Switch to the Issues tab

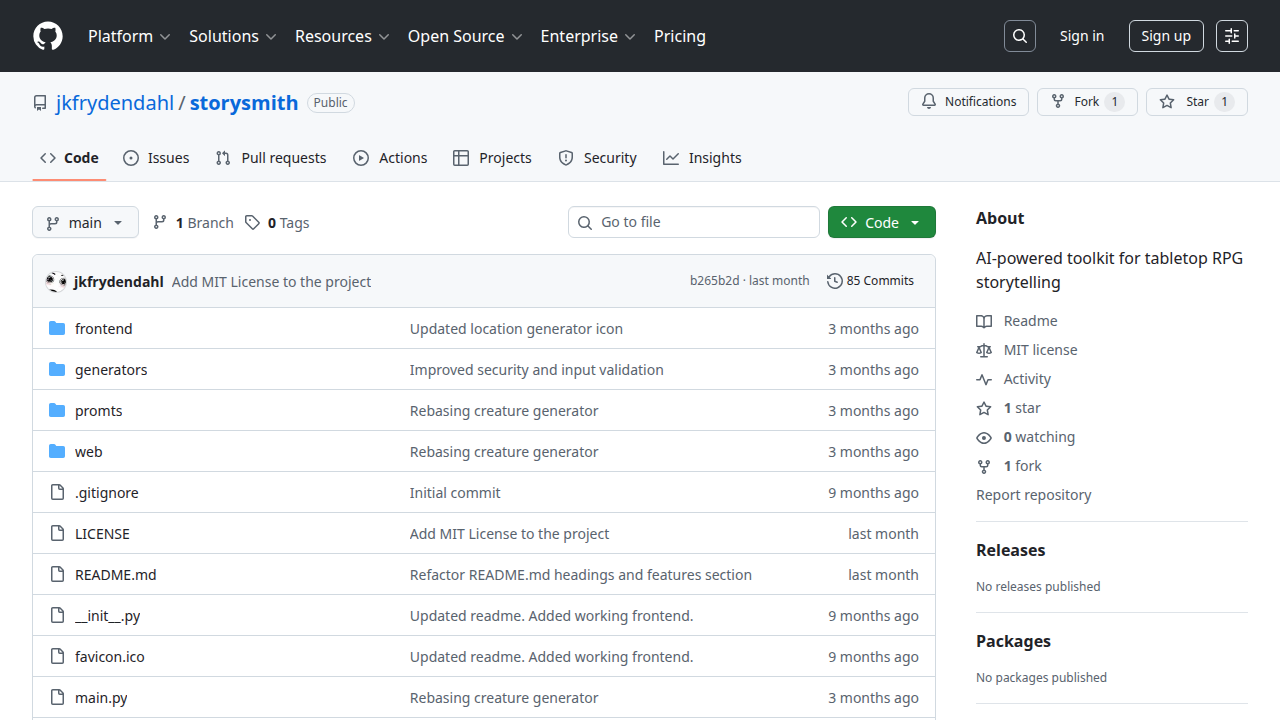pos(156,158)
